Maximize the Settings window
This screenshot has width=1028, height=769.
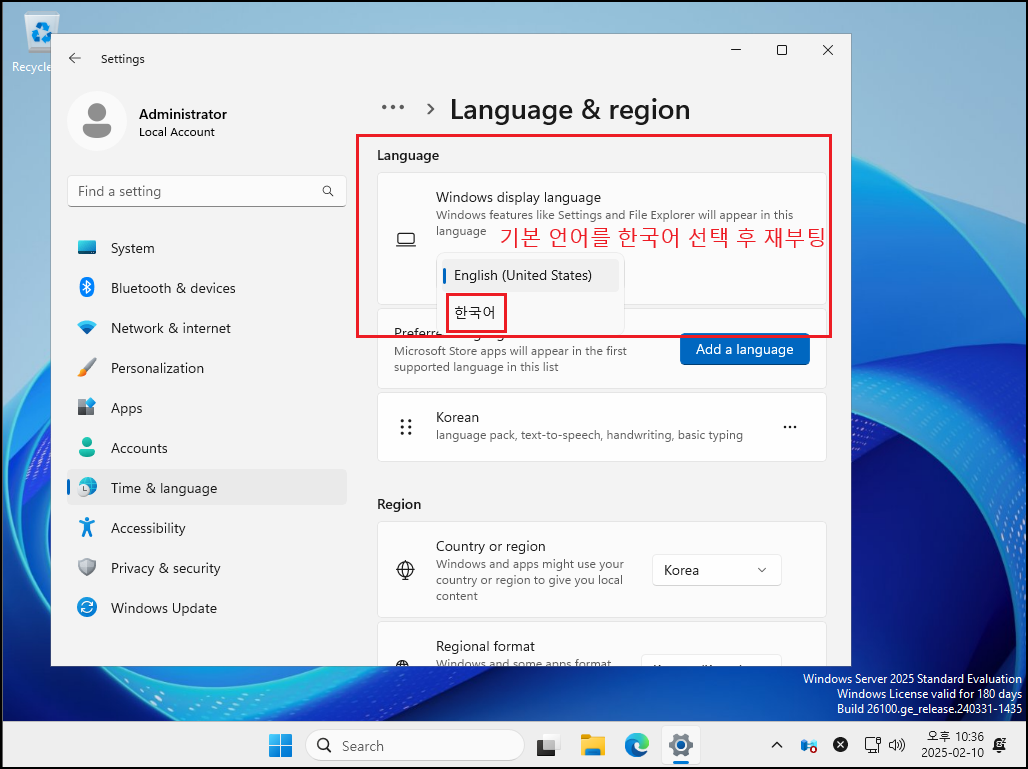781,50
